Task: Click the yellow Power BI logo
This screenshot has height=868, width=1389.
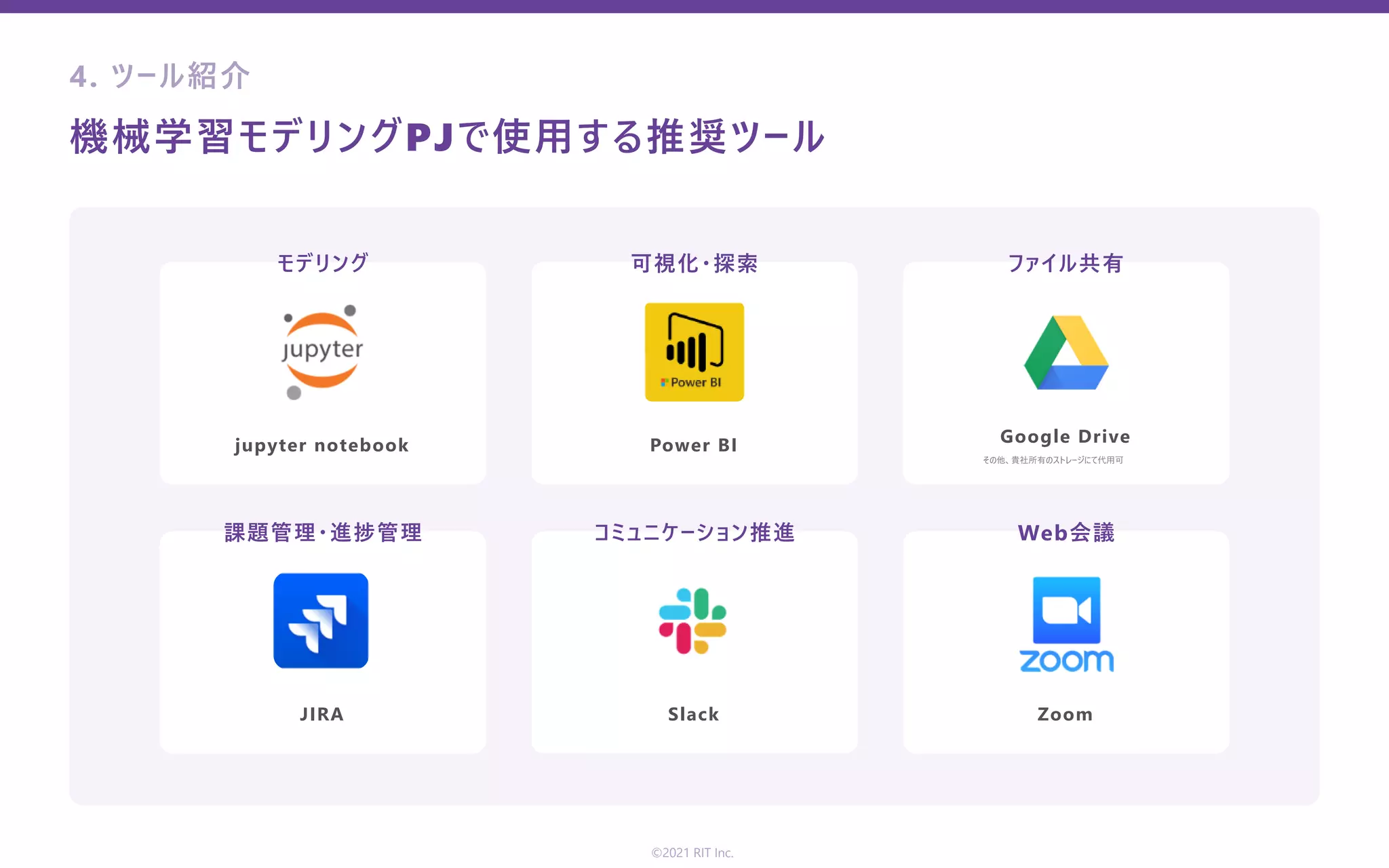Action: [694, 352]
